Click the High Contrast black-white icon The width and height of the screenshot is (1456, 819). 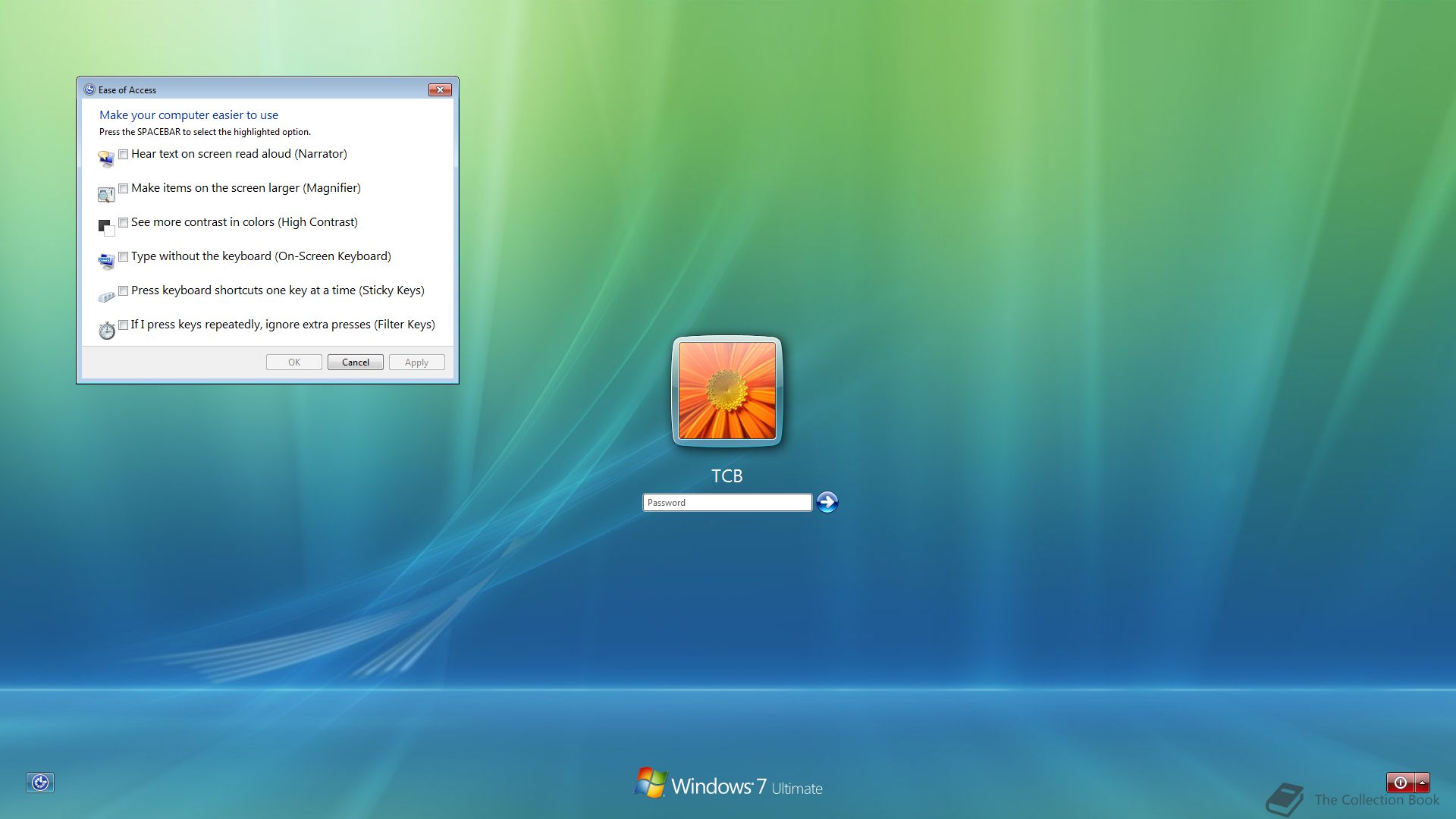click(106, 227)
